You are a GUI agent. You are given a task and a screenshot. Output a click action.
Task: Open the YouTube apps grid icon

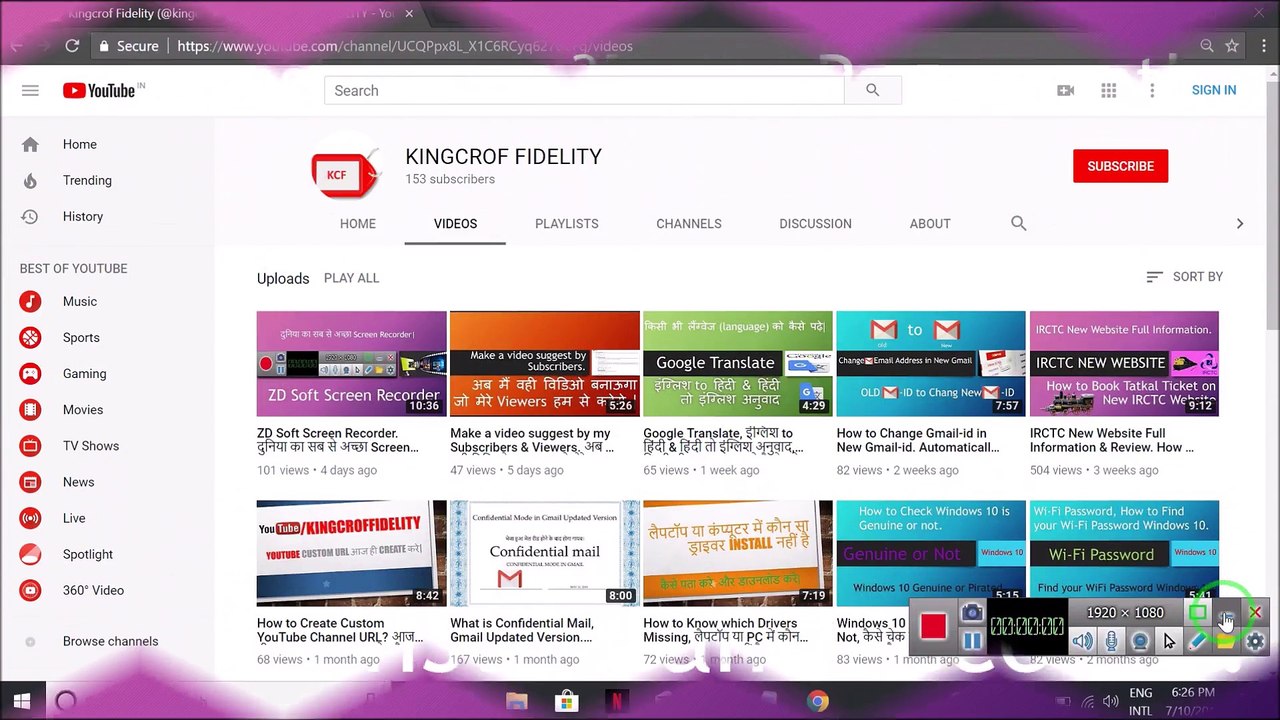1108,90
